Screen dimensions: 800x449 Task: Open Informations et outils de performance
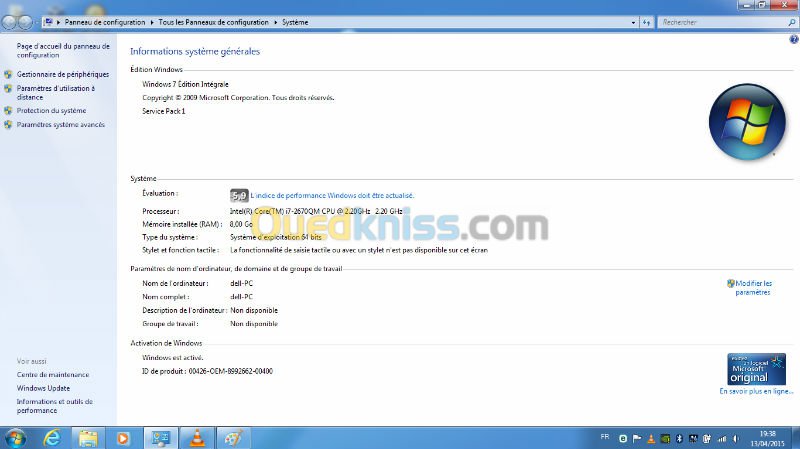(x=55, y=406)
